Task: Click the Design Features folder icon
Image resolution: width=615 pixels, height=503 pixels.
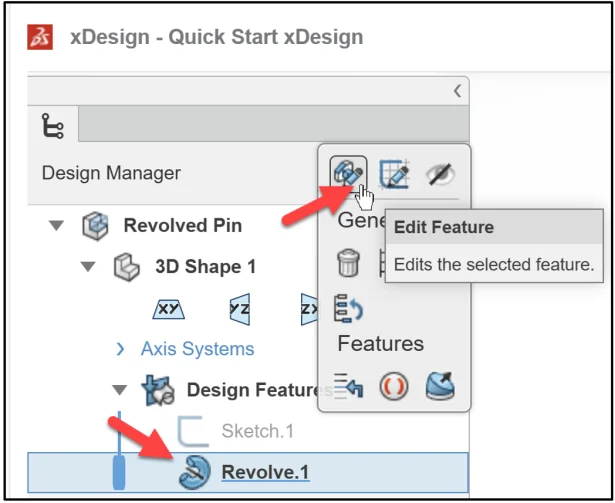Action: [158, 390]
